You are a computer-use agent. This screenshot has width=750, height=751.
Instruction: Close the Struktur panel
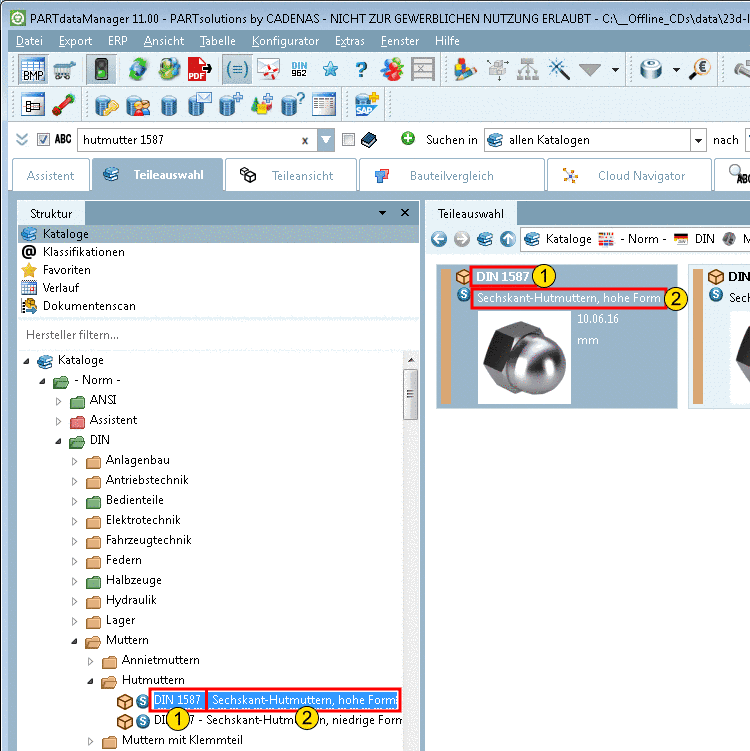tap(405, 213)
